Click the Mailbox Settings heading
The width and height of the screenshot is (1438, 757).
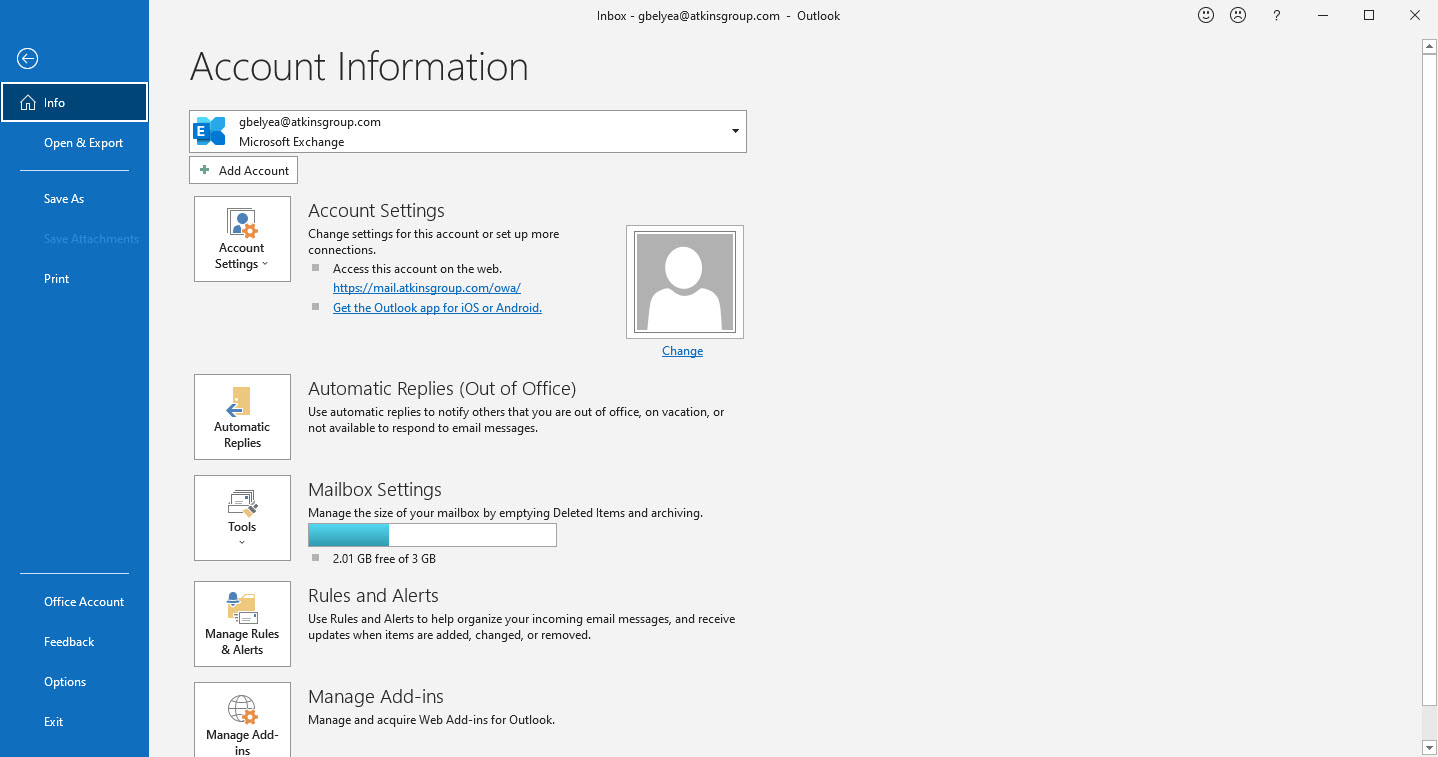coord(375,490)
